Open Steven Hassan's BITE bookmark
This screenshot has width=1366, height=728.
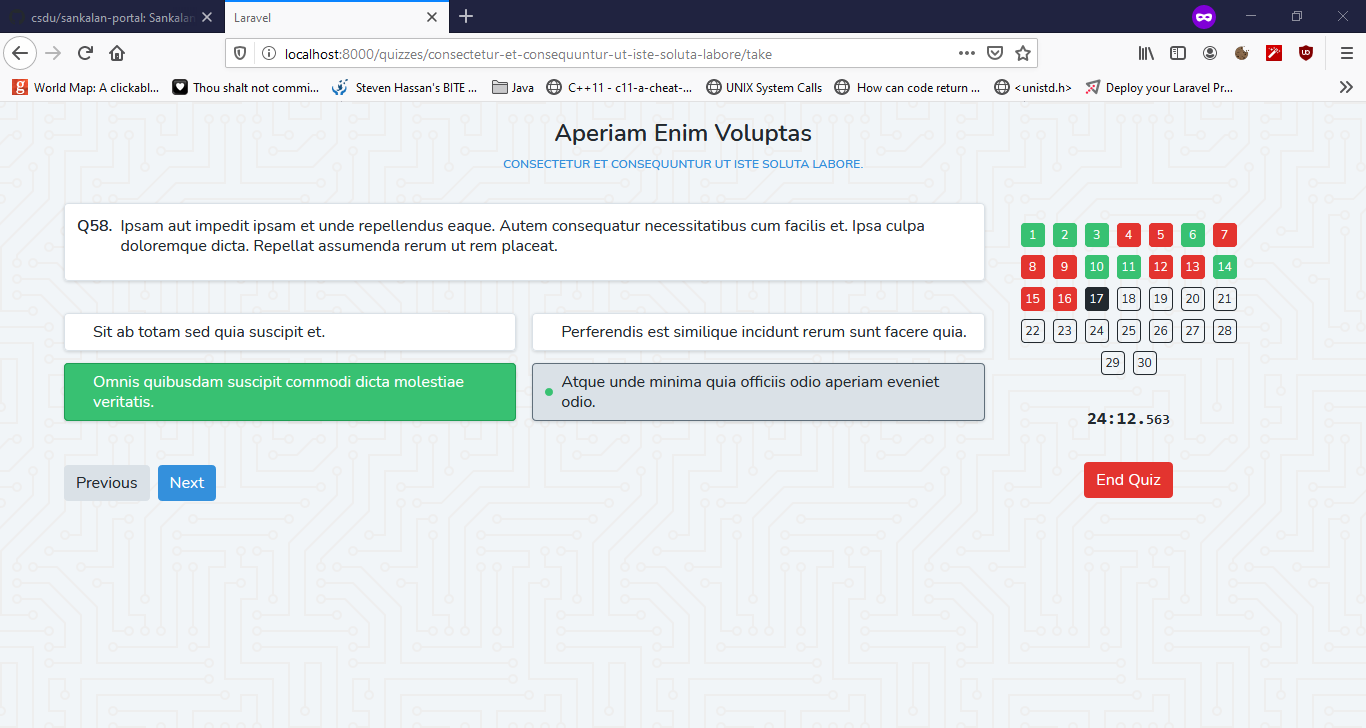pos(405,87)
